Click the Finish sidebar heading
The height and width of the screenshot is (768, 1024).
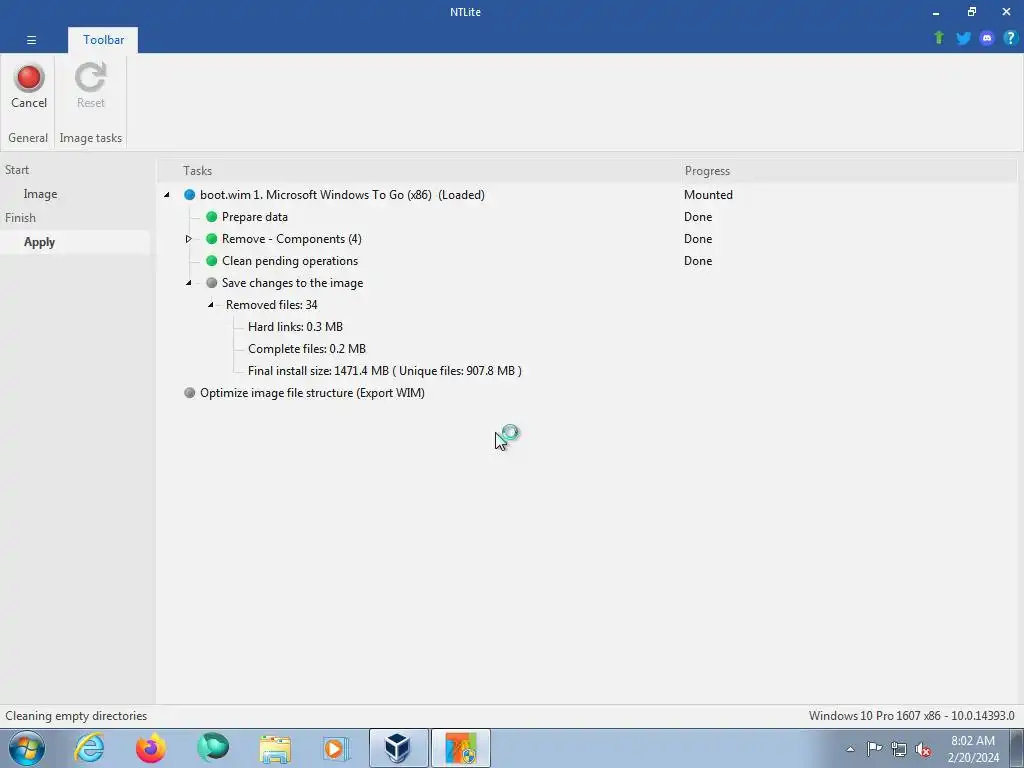[x=20, y=217]
